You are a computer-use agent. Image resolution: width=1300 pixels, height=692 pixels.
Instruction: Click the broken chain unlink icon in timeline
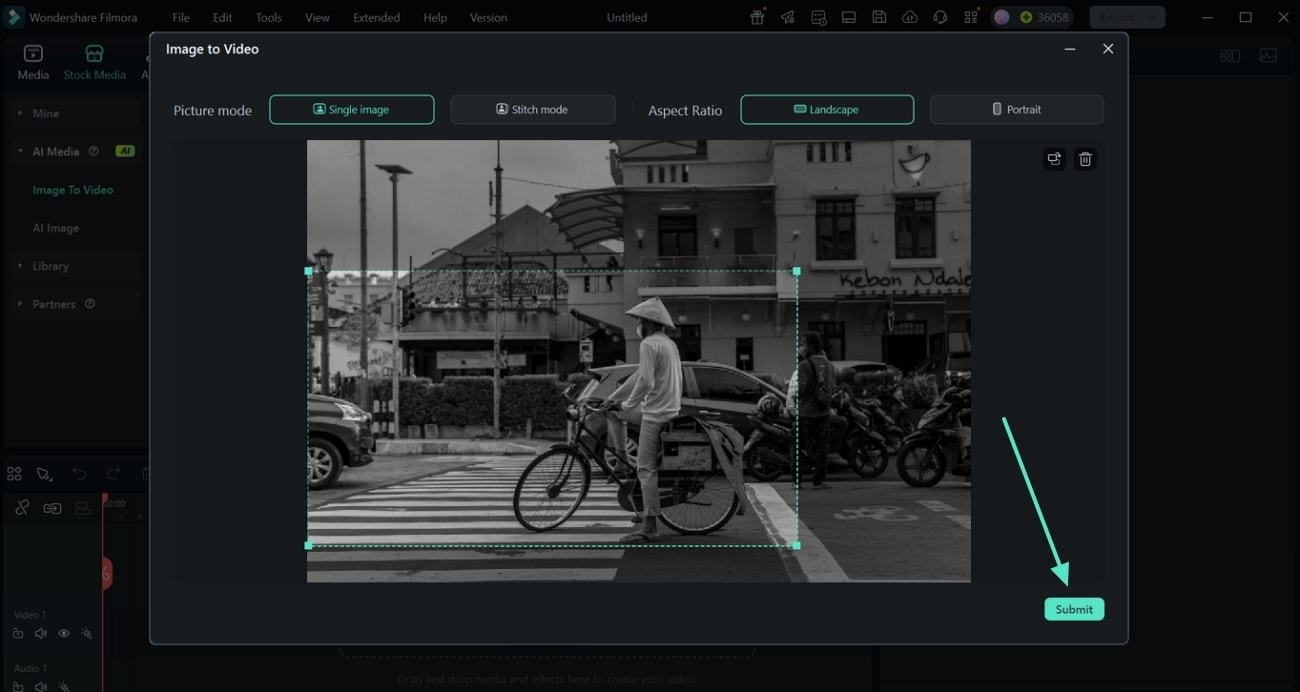pos(22,508)
